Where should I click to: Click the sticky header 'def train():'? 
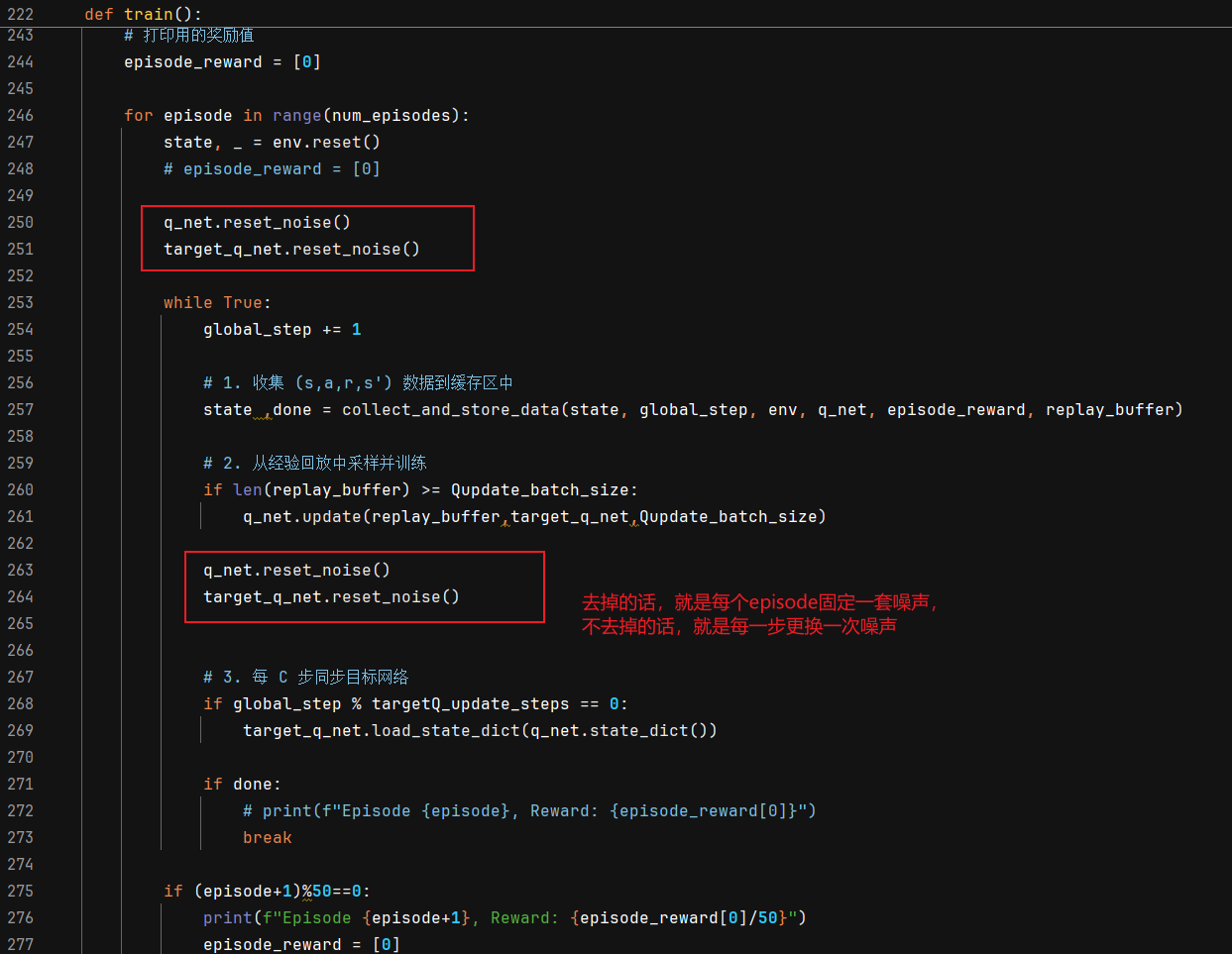click(143, 14)
